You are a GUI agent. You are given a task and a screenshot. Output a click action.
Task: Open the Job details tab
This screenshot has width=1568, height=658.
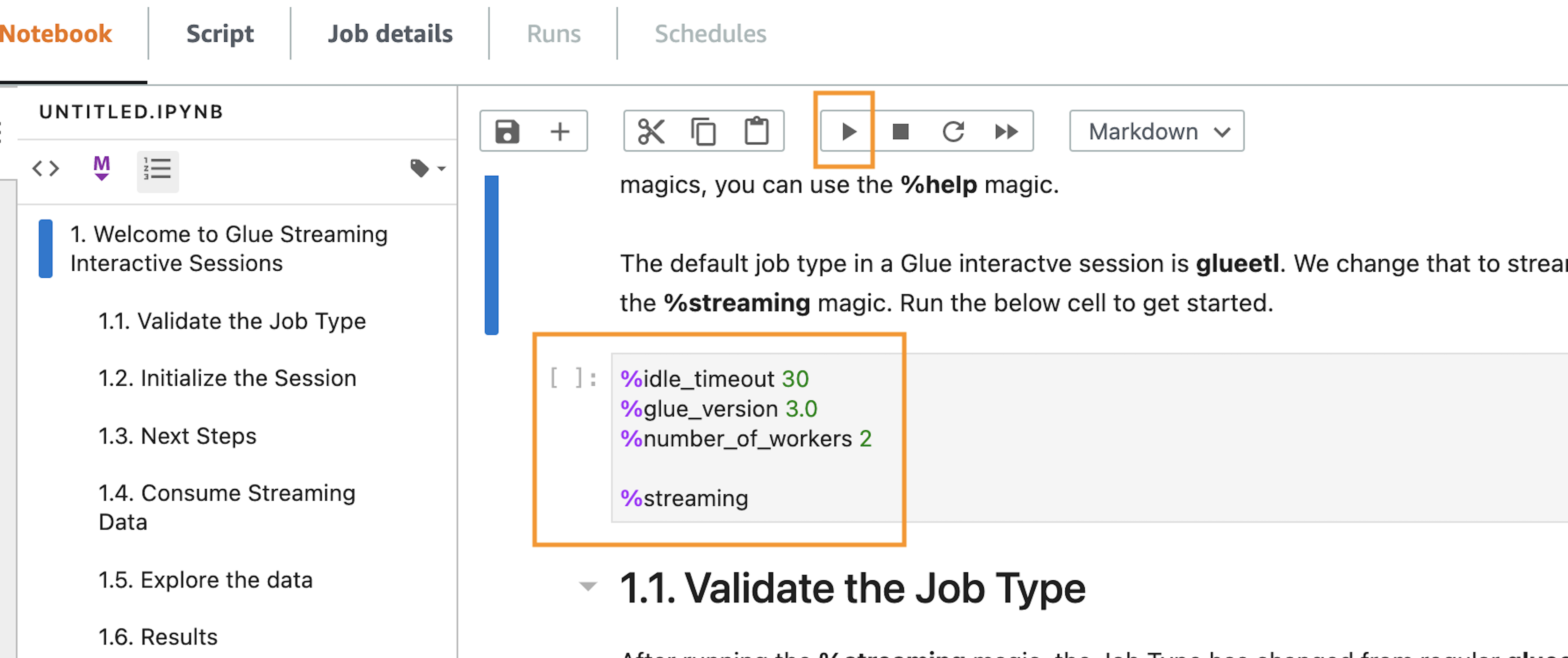point(390,33)
